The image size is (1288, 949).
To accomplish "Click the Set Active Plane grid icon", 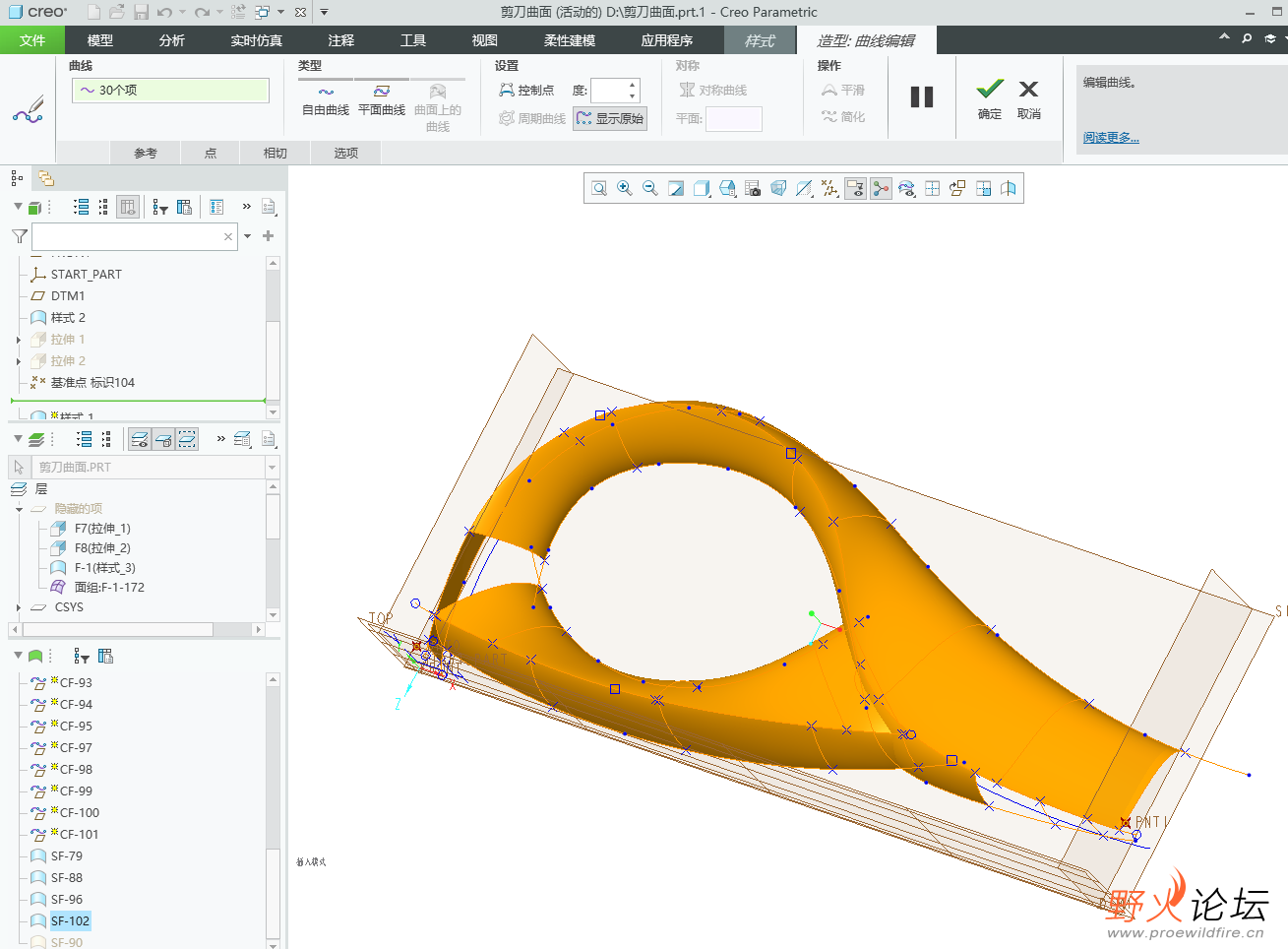I will click(933, 188).
